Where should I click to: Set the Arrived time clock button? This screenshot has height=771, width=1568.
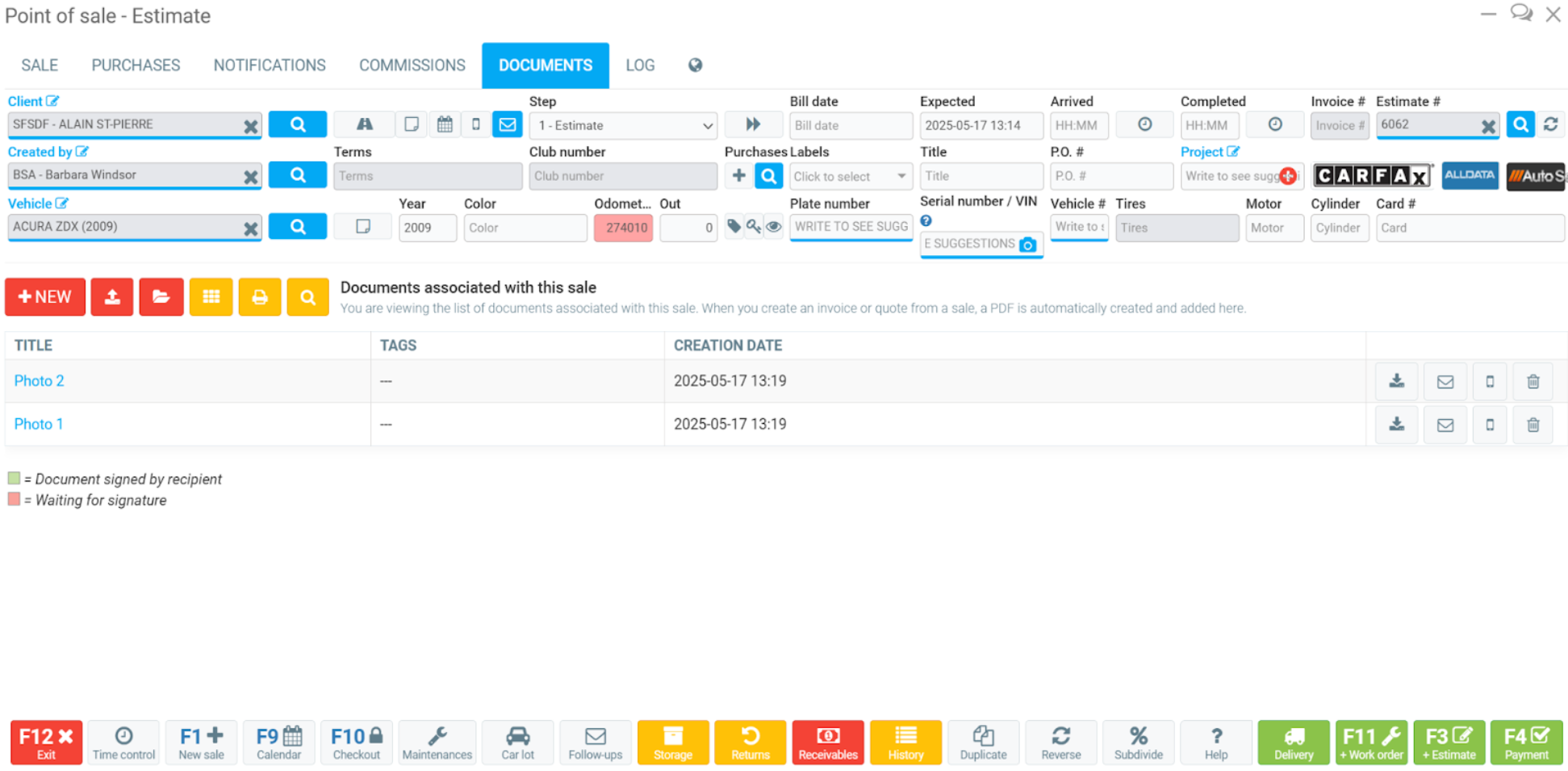pyautogui.click(x=1144, y=124)
